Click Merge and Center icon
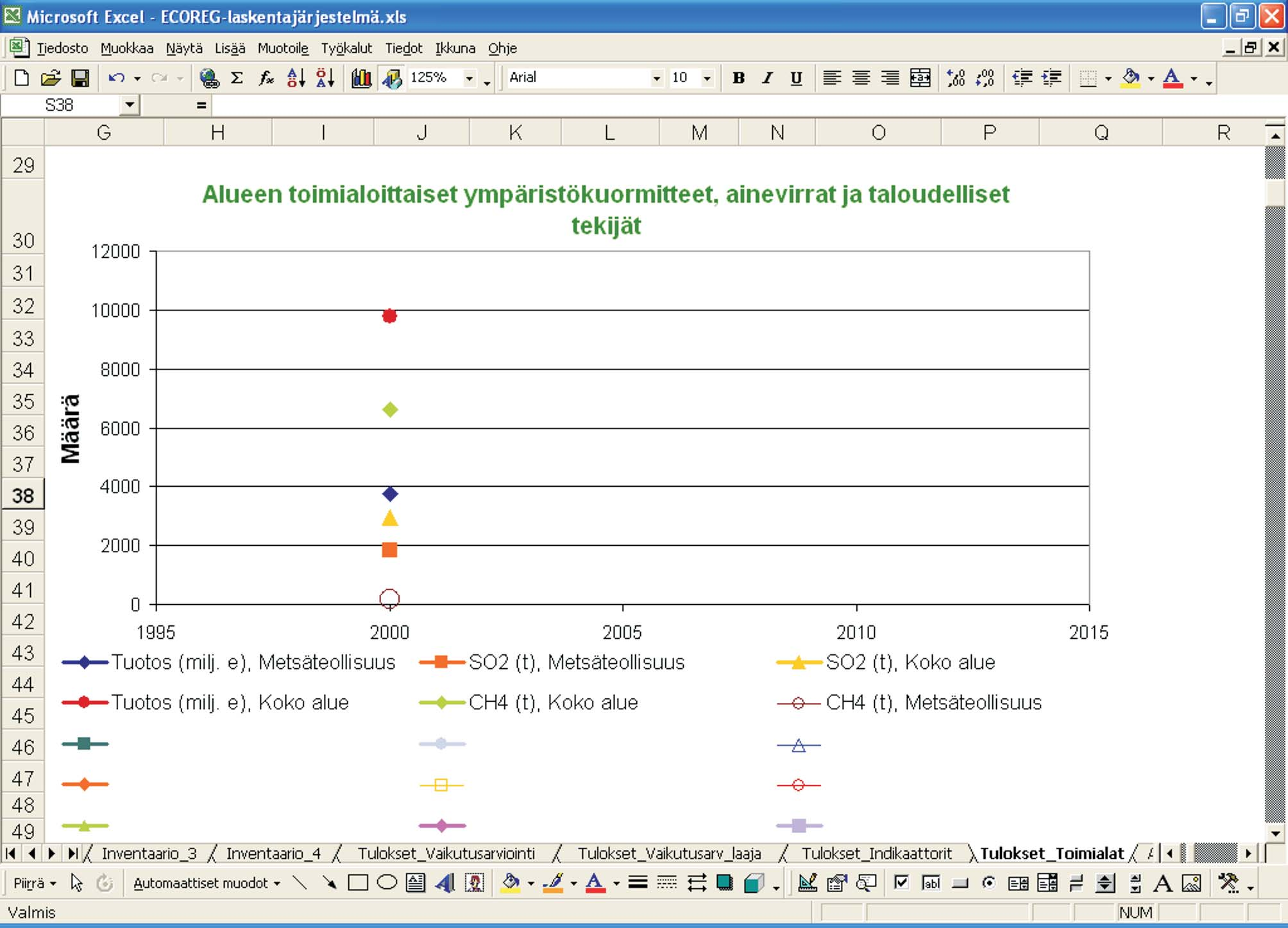This screenshot has width=1288, height=928. click(x=920, y=78)
